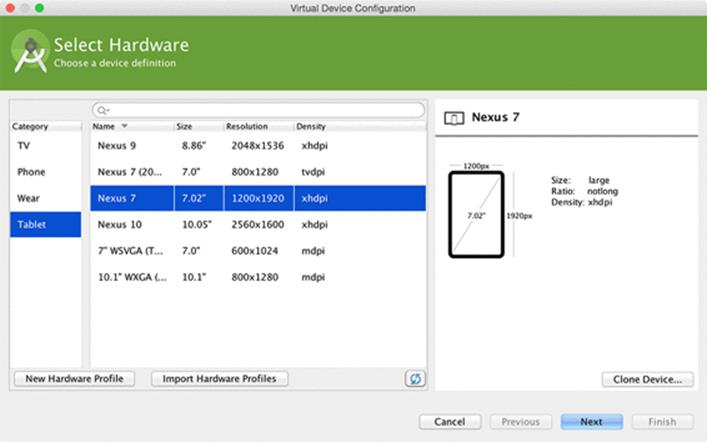Click the Density column header
This screenshot has height=442, width=707.
click(x=360, y=126)
